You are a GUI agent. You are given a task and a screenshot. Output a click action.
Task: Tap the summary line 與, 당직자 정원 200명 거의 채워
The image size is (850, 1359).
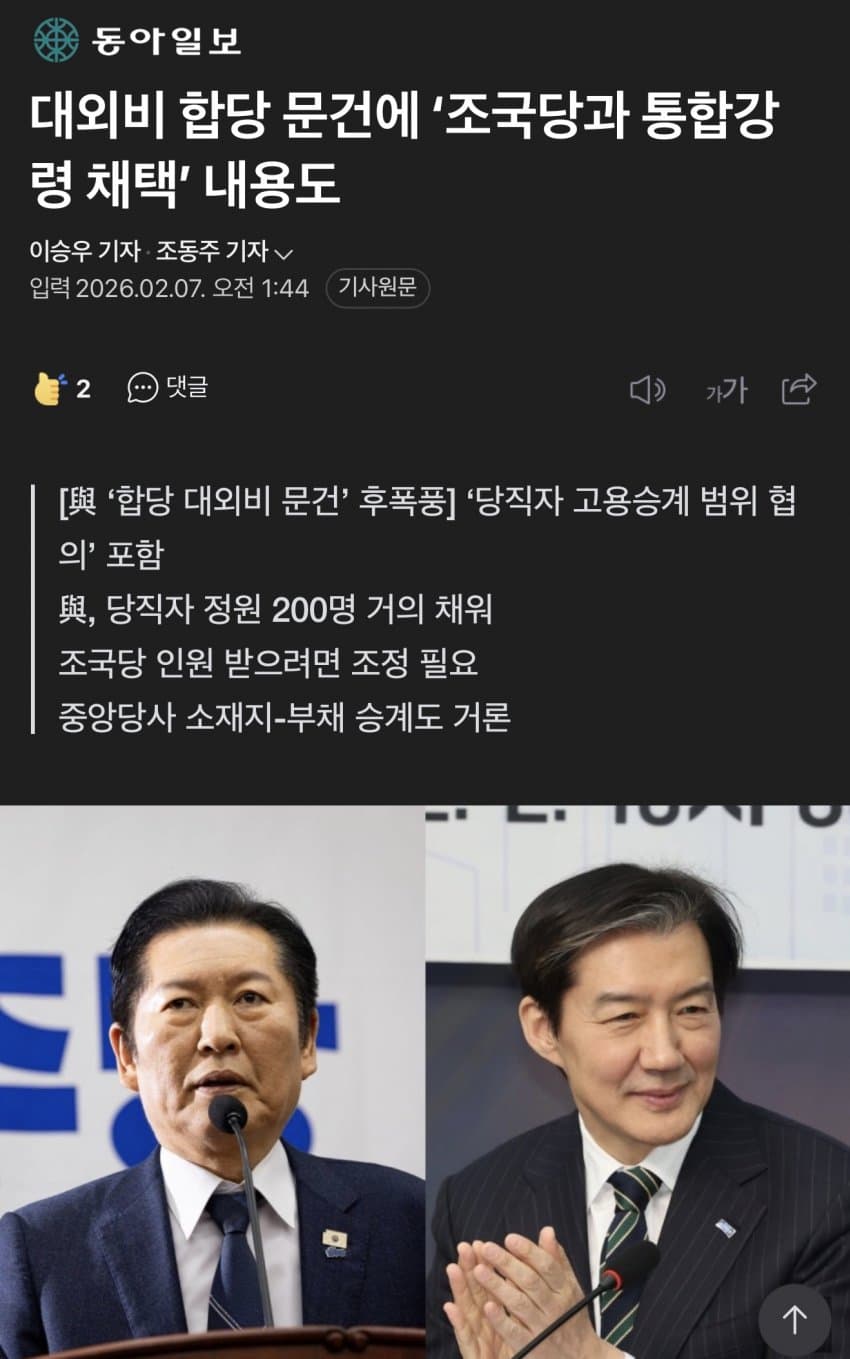click(x=276, y=609)
